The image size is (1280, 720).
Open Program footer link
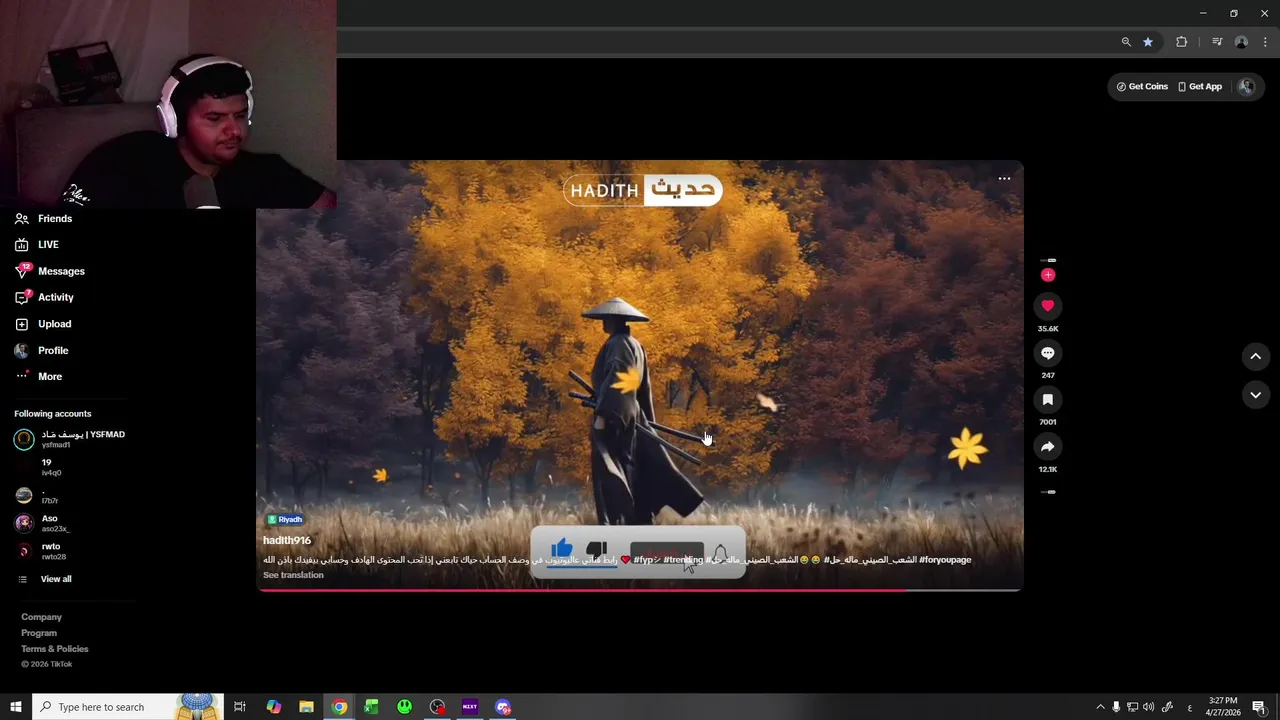(x=39, y=633)
